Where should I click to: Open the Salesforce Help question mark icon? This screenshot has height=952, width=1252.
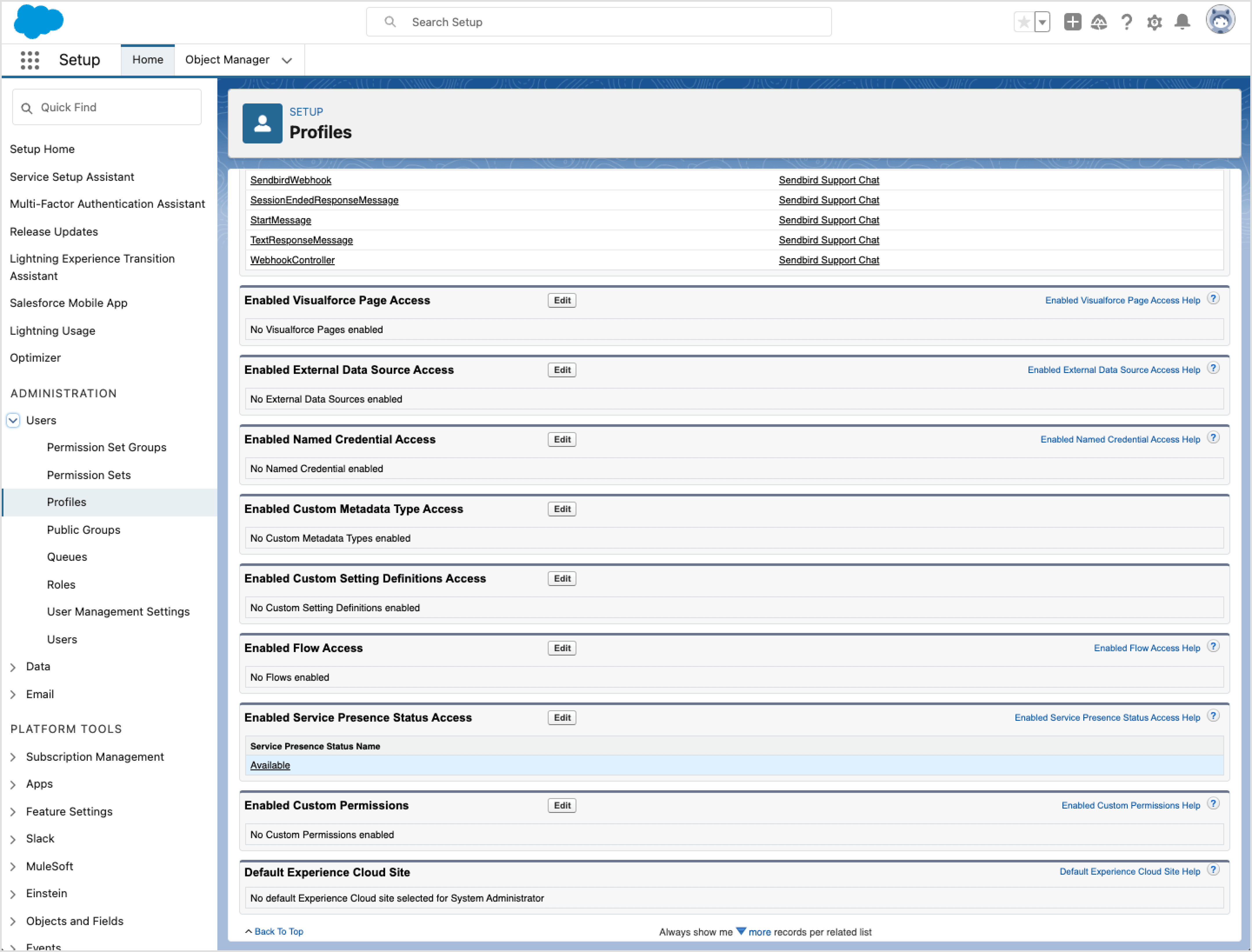point(1127,22)
